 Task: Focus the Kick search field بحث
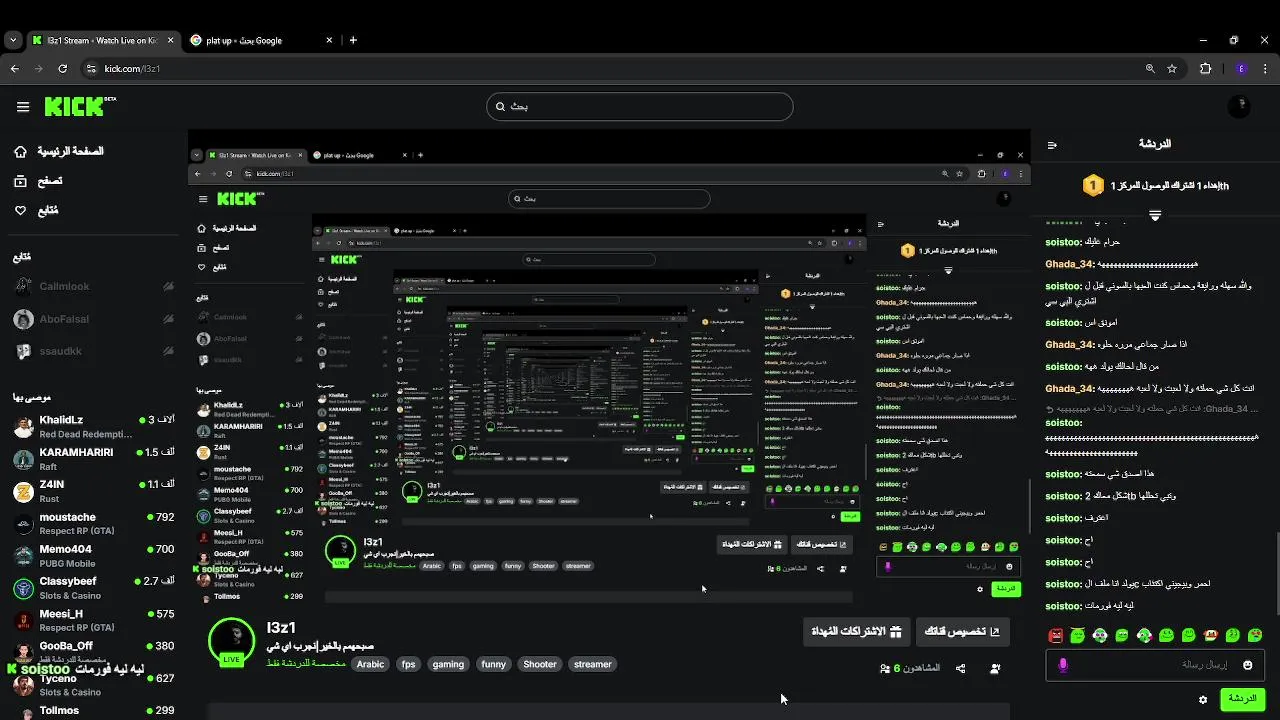click(x=640, y=106)
